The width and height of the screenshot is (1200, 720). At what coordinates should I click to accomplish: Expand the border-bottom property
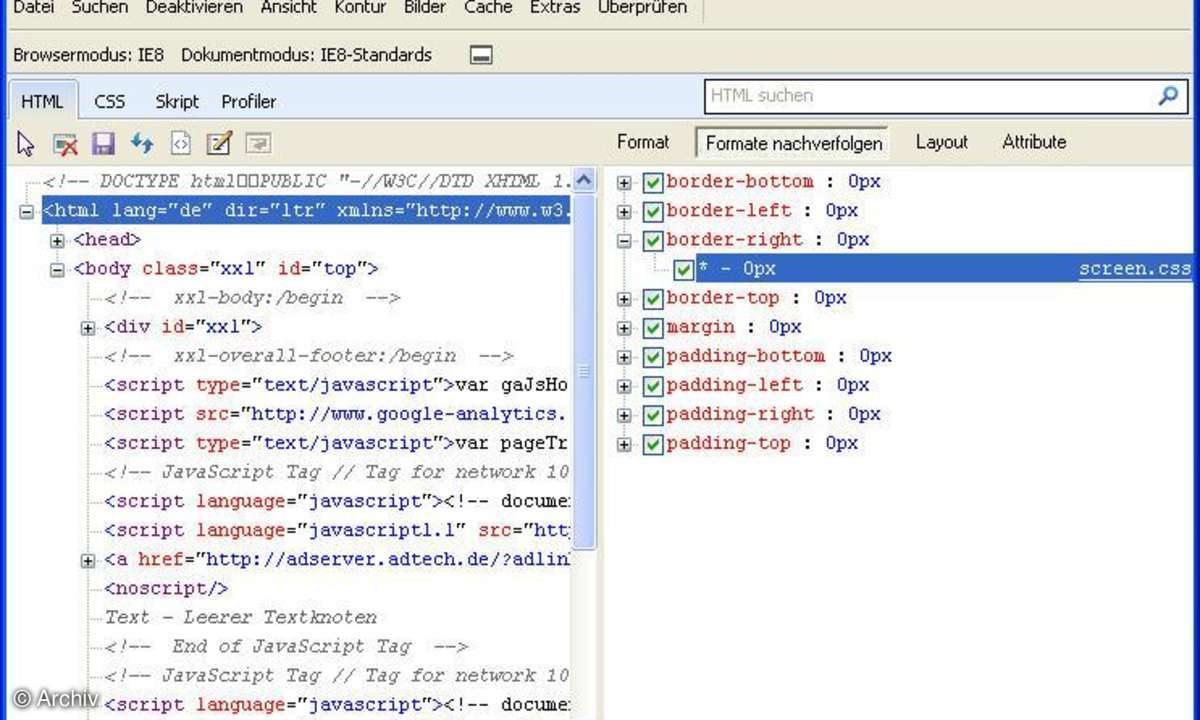coord(625,183)
